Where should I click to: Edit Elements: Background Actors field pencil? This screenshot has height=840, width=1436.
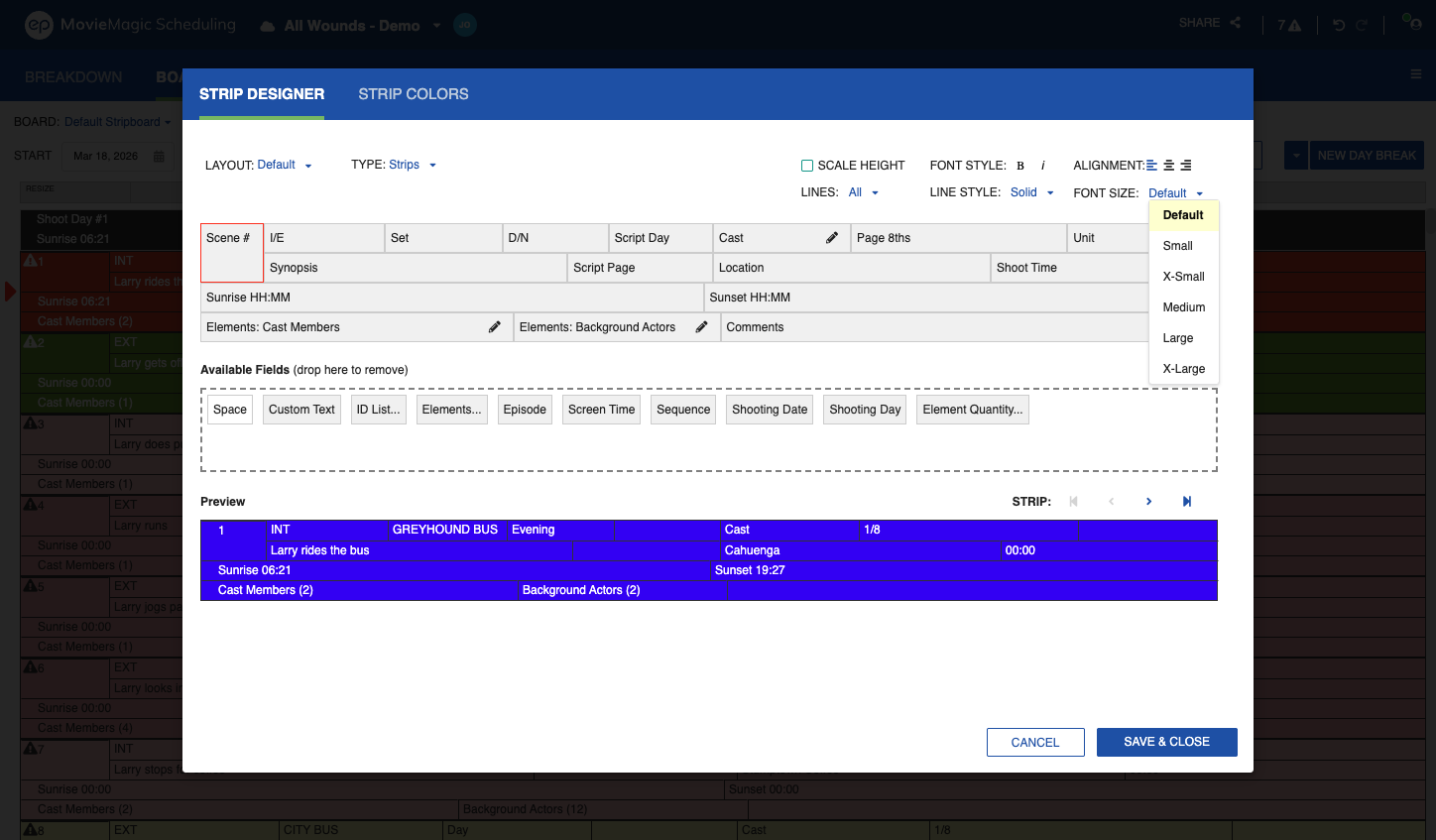(701, 327)
